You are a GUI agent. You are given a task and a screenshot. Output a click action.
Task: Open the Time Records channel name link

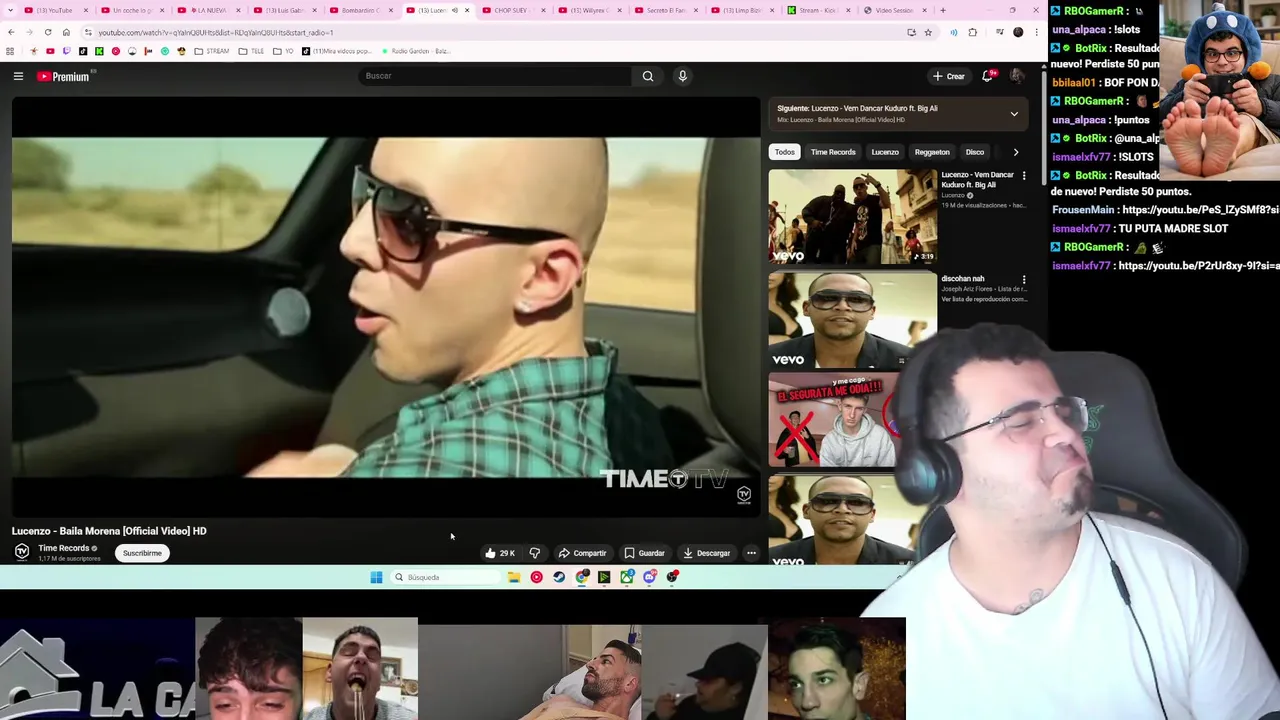coord(64,548)
